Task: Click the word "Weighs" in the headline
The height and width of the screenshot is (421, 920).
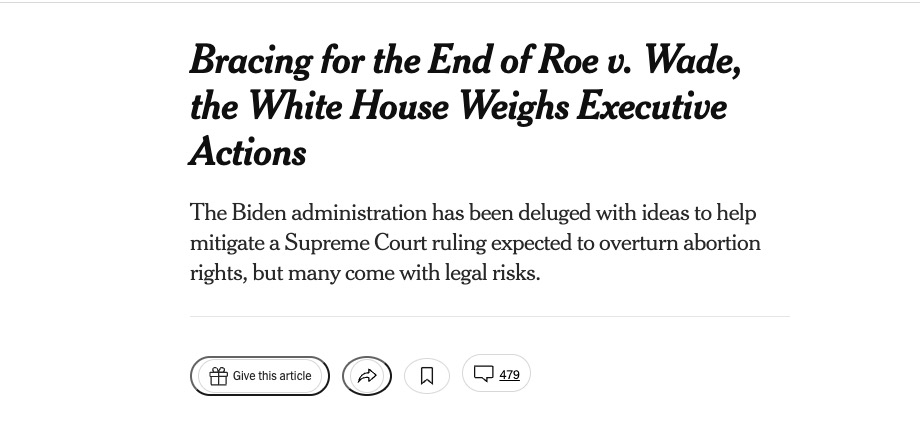Action: coord(513,108)
